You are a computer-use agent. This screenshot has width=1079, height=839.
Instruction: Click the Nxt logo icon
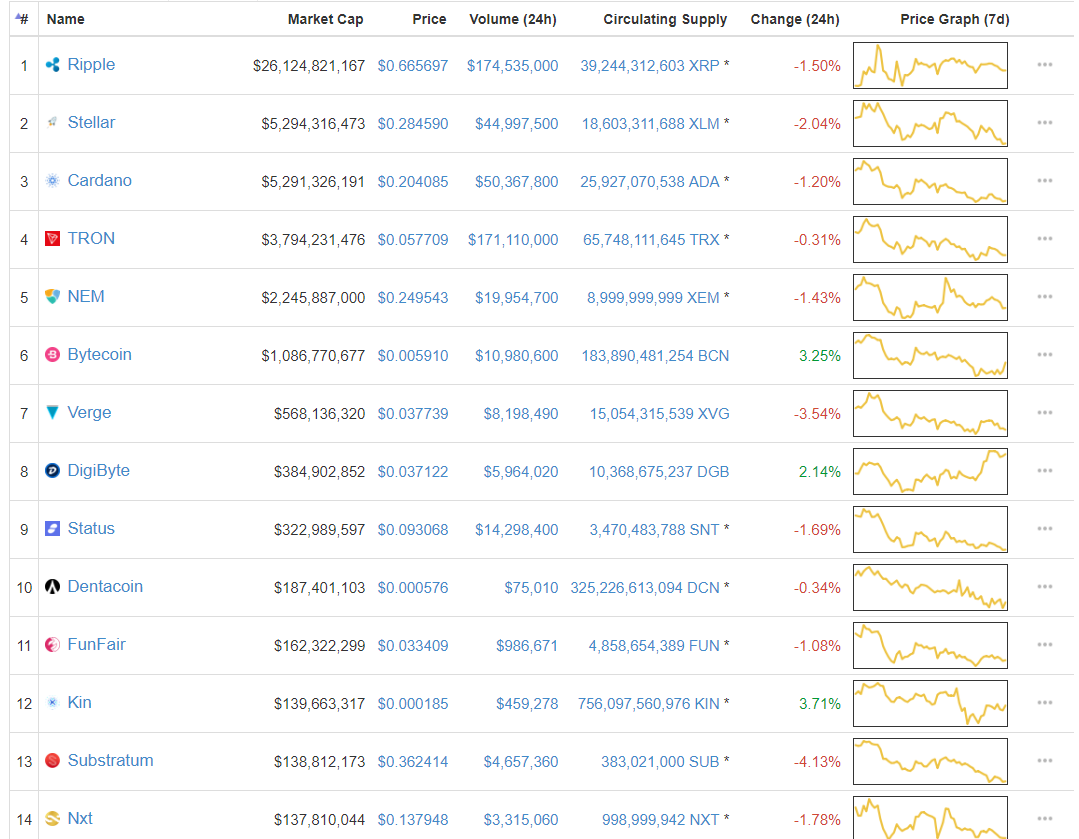pos(52,818)
